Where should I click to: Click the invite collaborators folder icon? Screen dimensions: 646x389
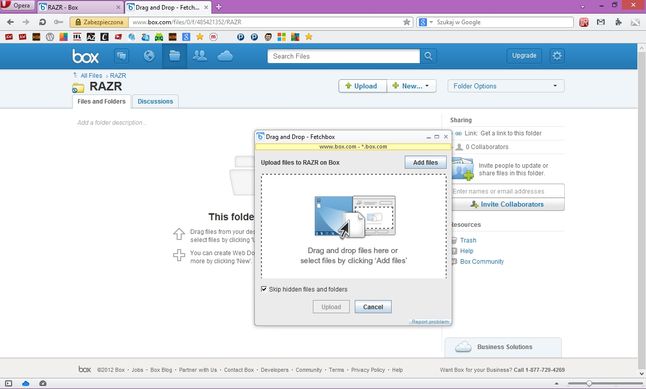click(x=463, y=169)
